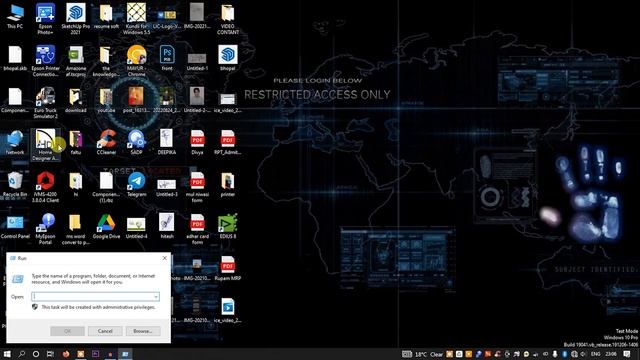Screen dimensions: 640x360
Task: Open Control Panel desktop icon
Action: pos(15,227)
